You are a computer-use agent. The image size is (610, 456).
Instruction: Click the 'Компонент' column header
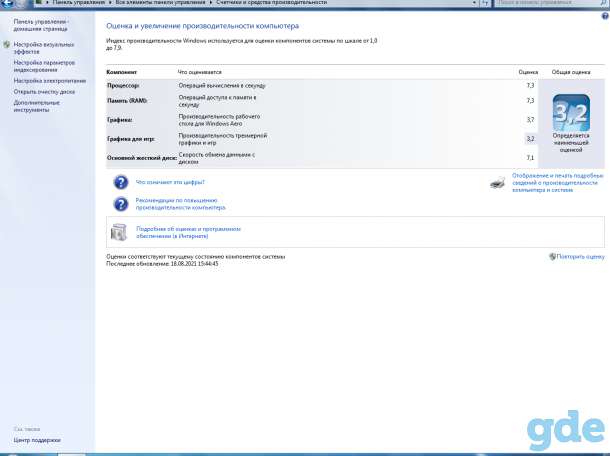tap(121, 72)
